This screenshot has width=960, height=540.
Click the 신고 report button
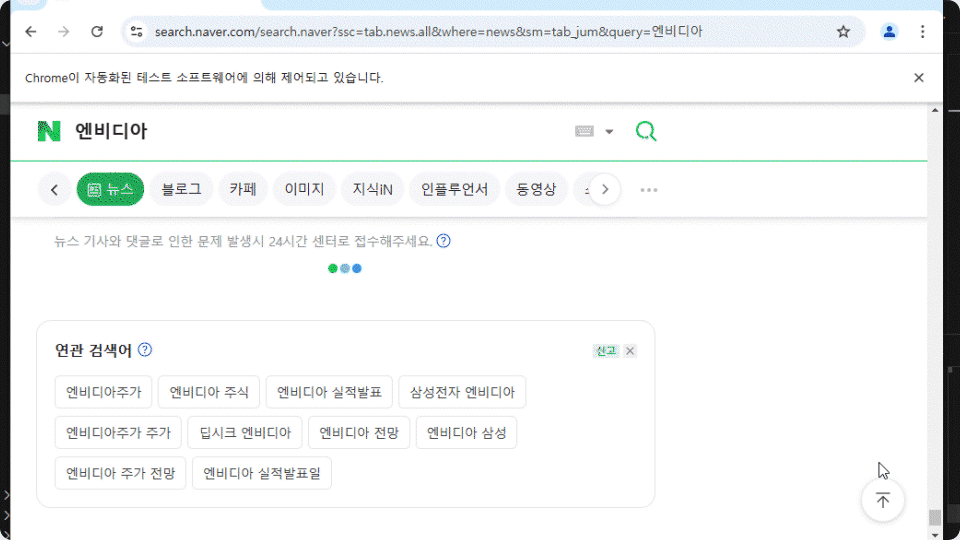pyautogui.click(x=606, y=351)
